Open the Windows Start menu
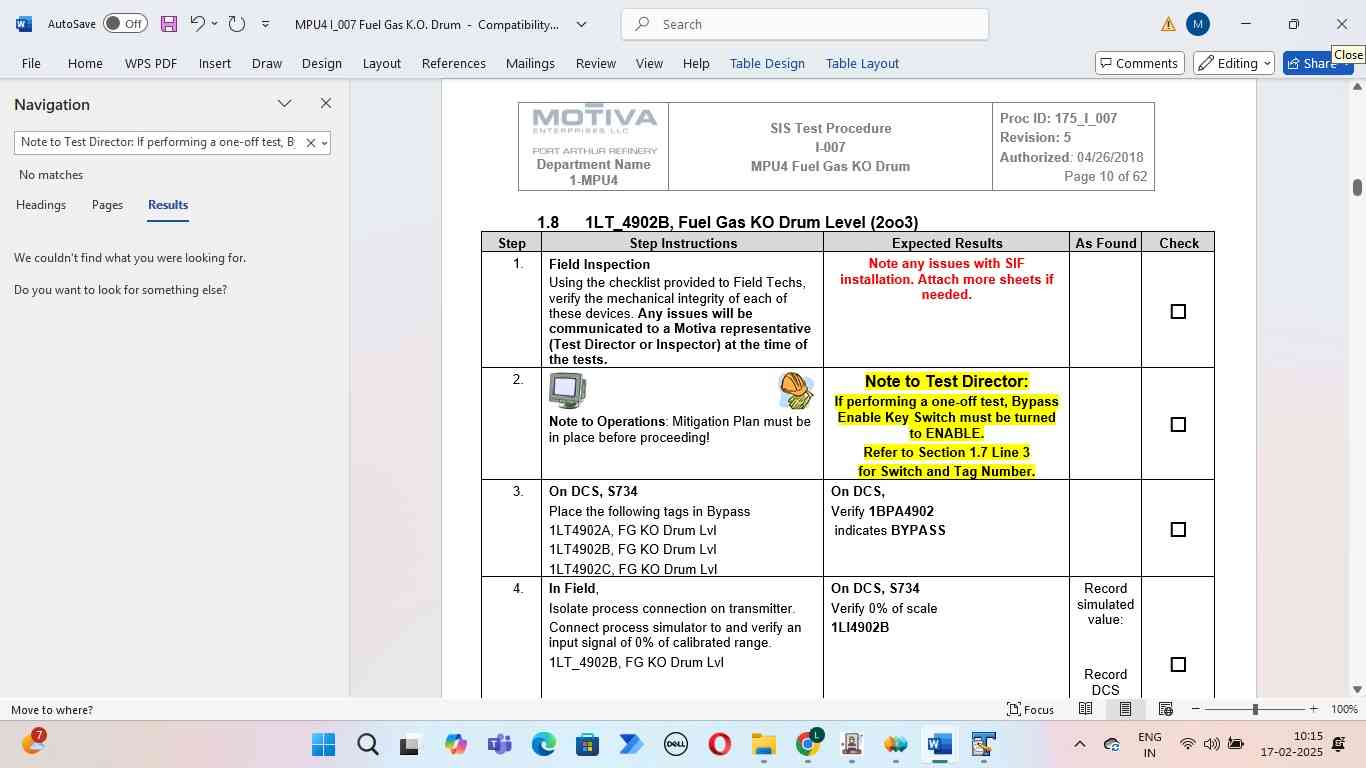Screen dimensions: 1366x768 323,745
